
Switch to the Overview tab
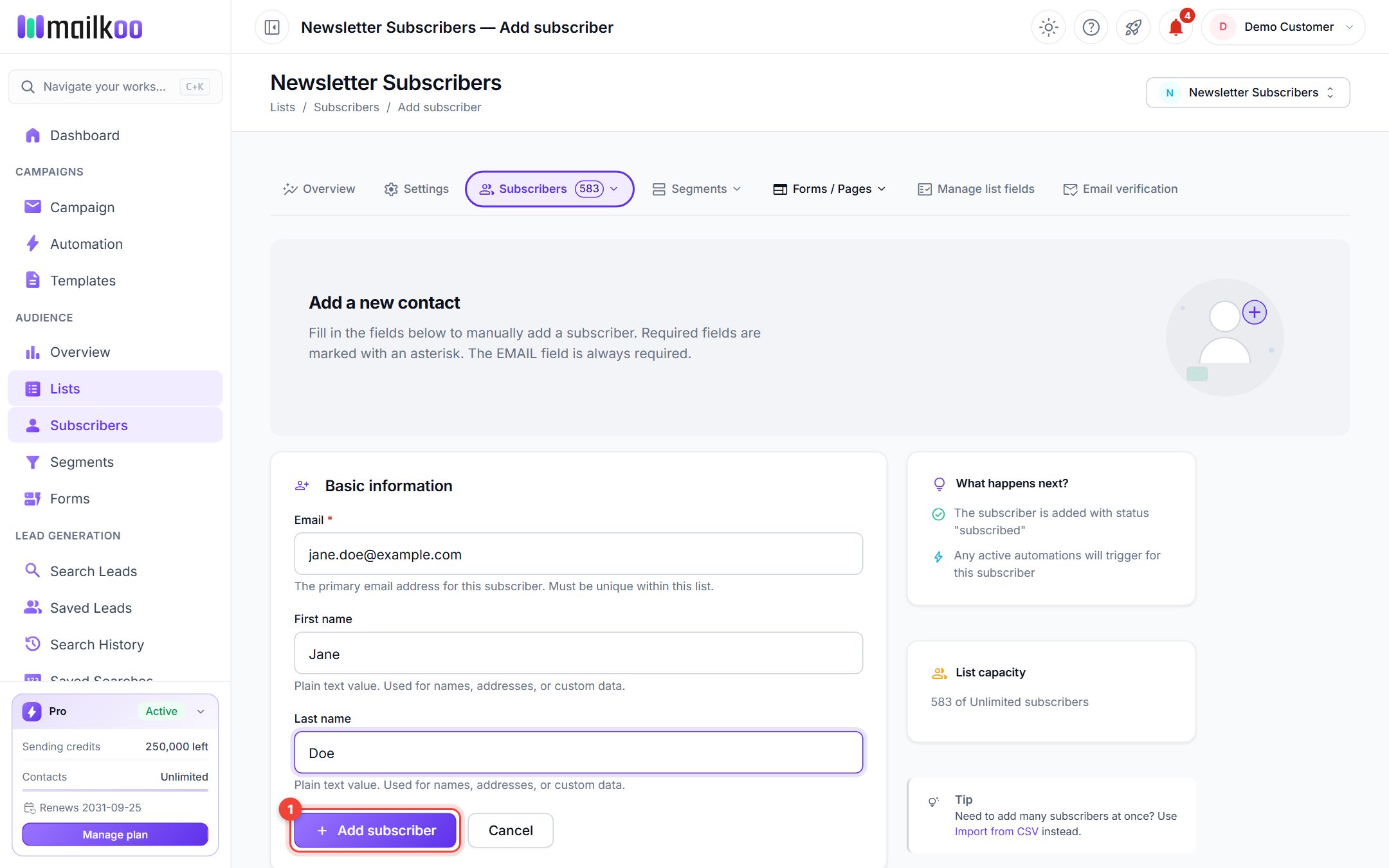[x=319, y=189]
